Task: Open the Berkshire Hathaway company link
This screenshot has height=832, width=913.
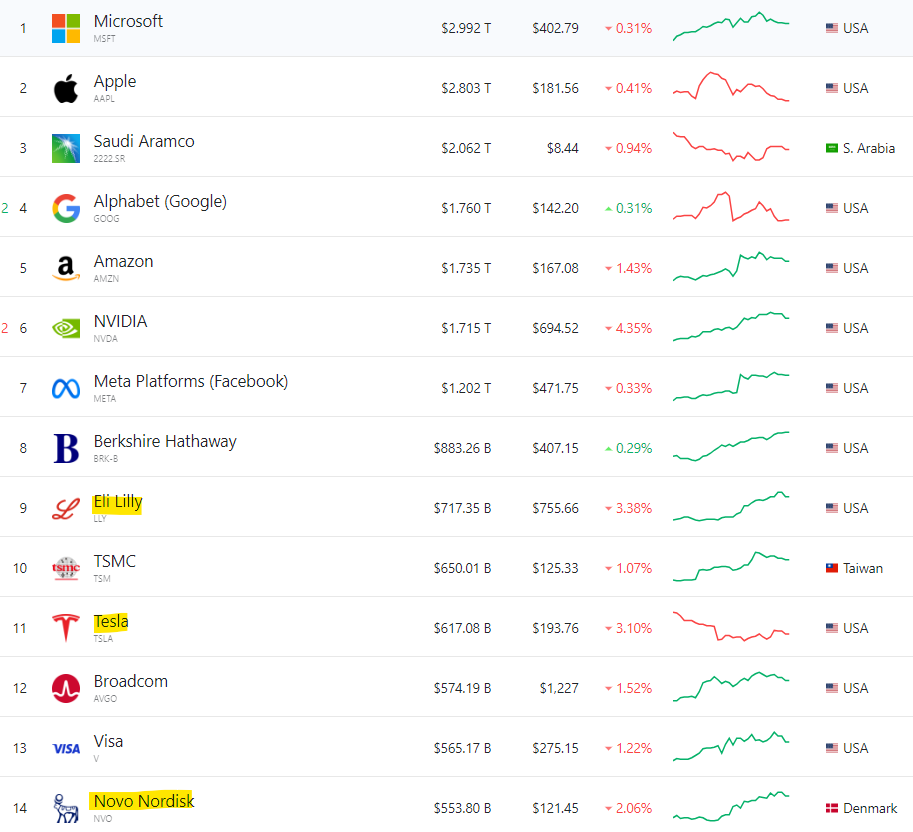Action: (165, 441)
